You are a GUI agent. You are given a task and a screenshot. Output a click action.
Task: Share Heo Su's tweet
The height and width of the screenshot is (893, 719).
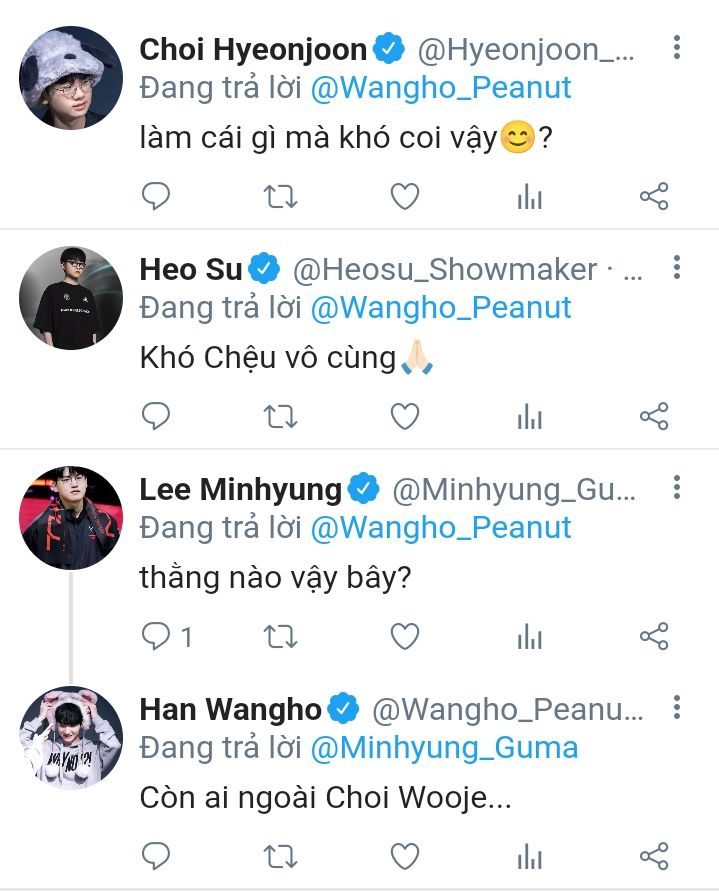pyautogui.click(x=654, y=416)
